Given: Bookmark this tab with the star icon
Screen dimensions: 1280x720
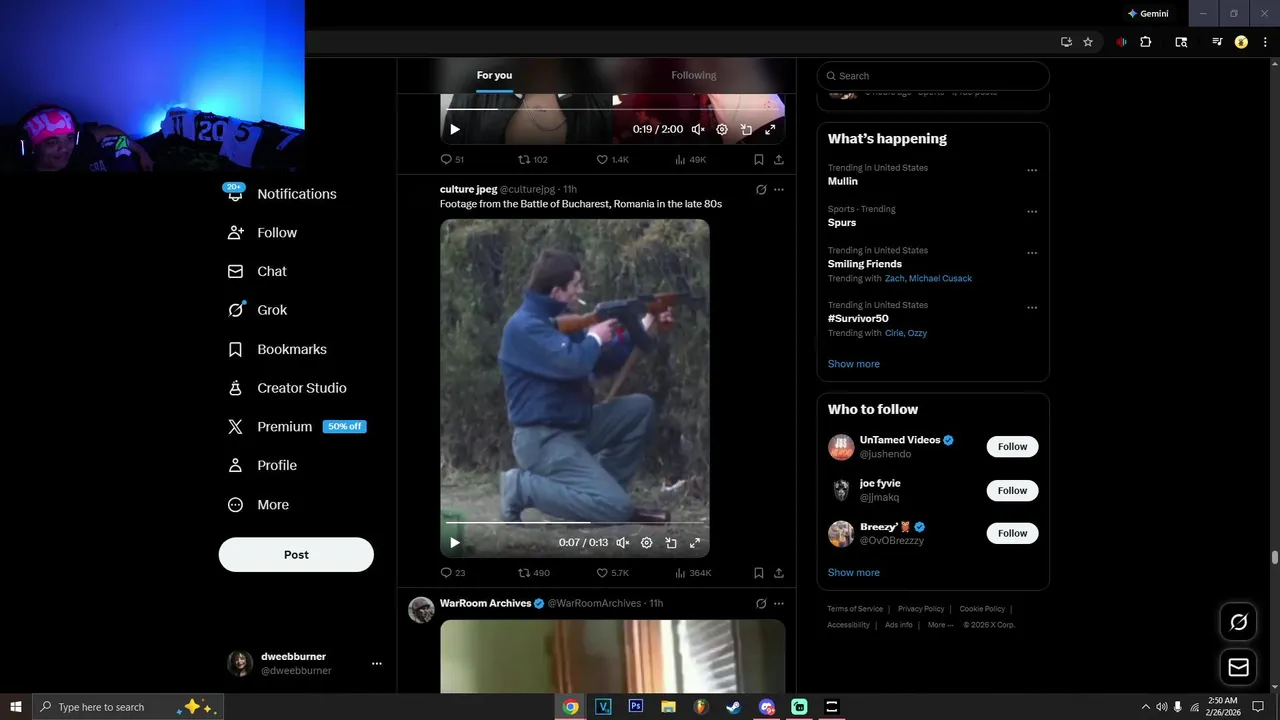Looking at the screenshot, I should (x=1088, y=42).
